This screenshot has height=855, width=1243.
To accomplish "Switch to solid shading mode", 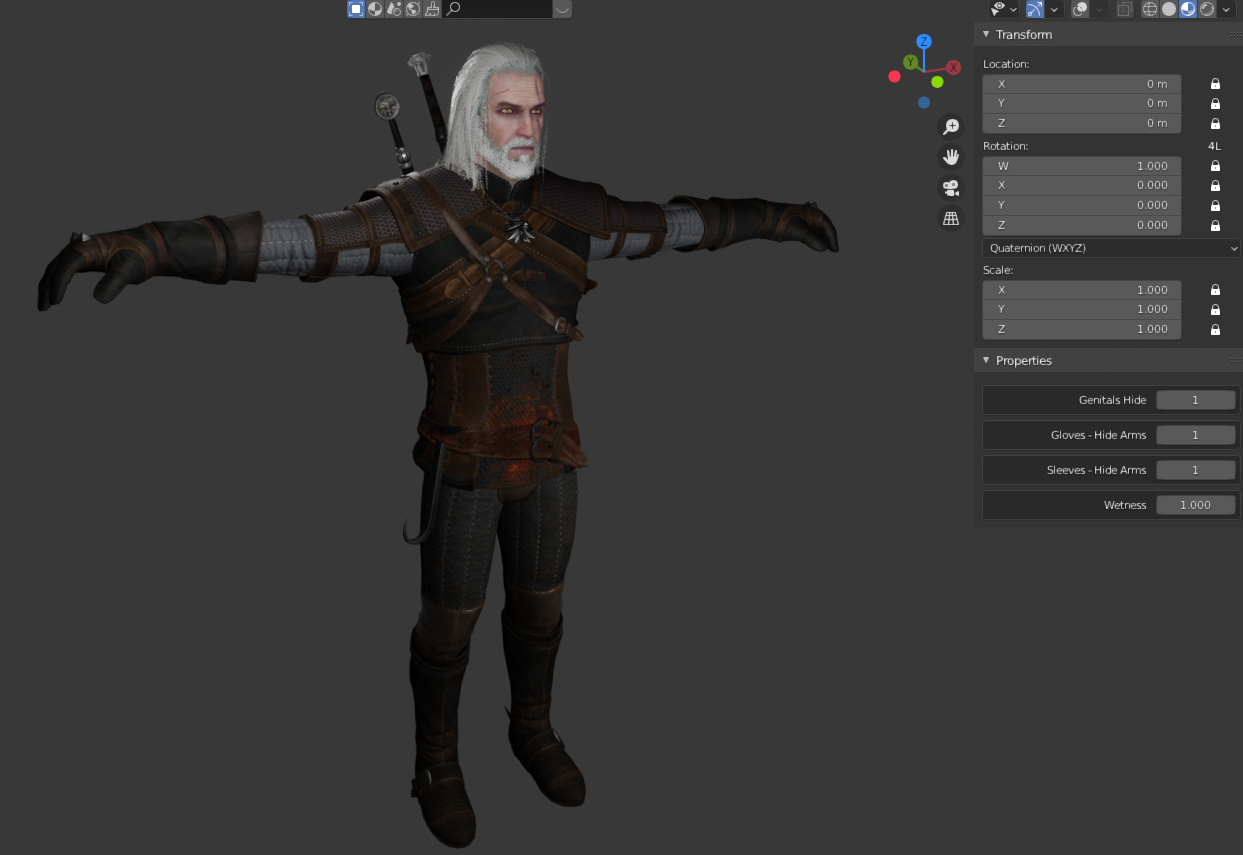I will click(x=1169, y=9).
